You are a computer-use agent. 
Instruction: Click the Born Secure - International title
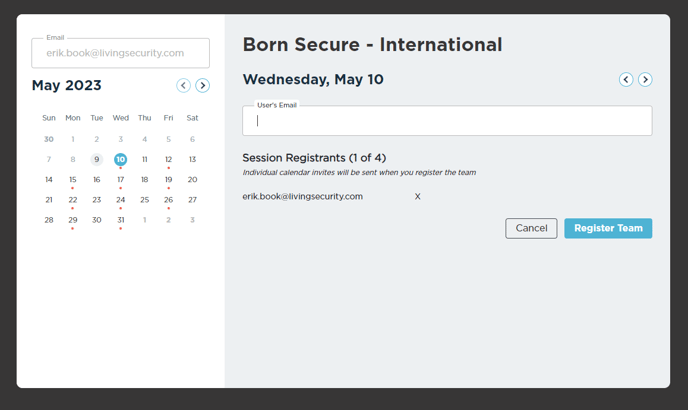372,44
